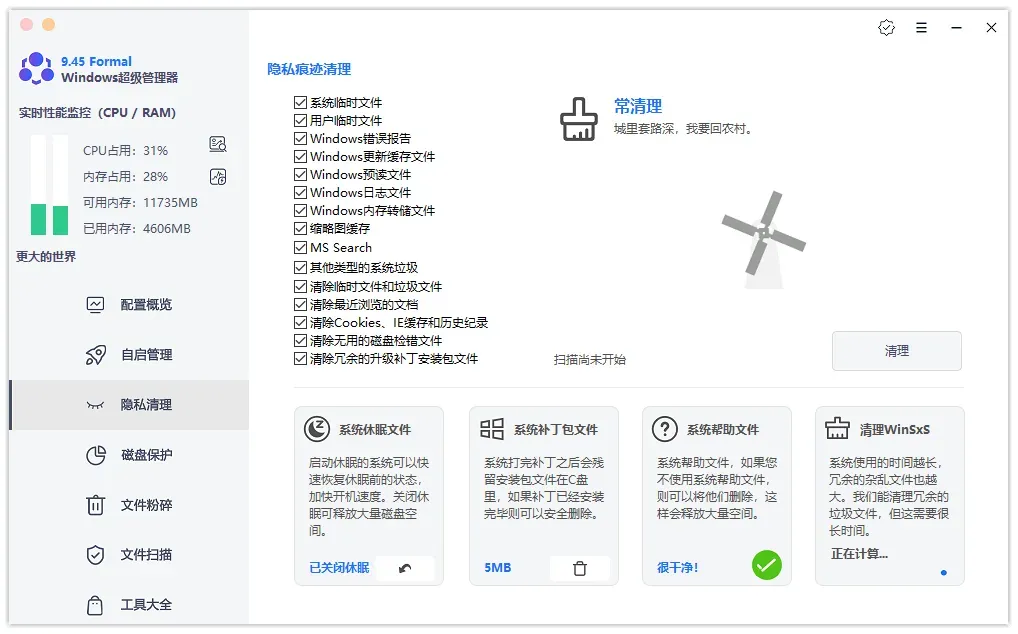Toggle 清除最近浏览的文档 checkbox
The width and height of the screenshot is (1018, 634).
(x=300, y=305)
